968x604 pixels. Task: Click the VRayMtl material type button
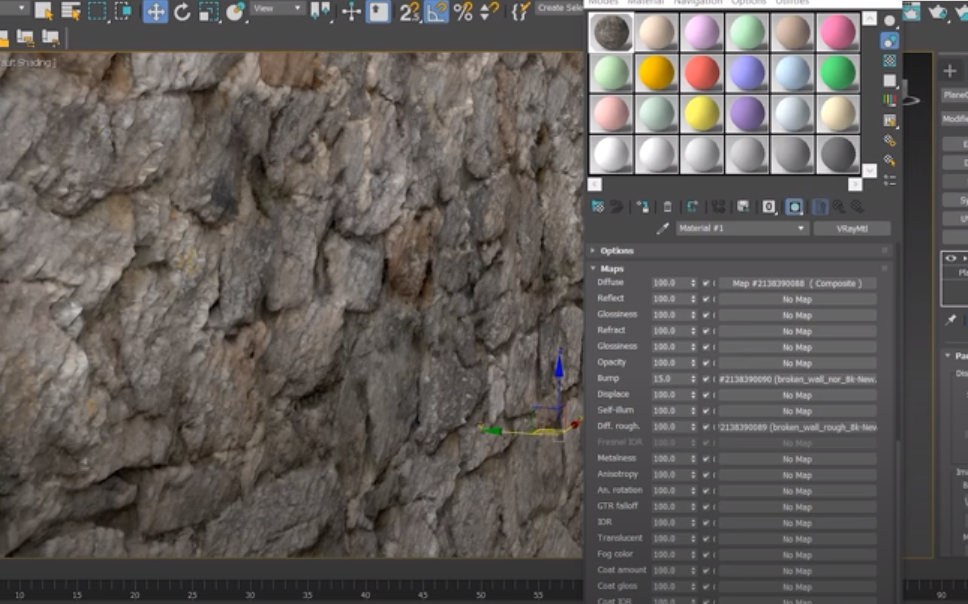click(851, 229)
